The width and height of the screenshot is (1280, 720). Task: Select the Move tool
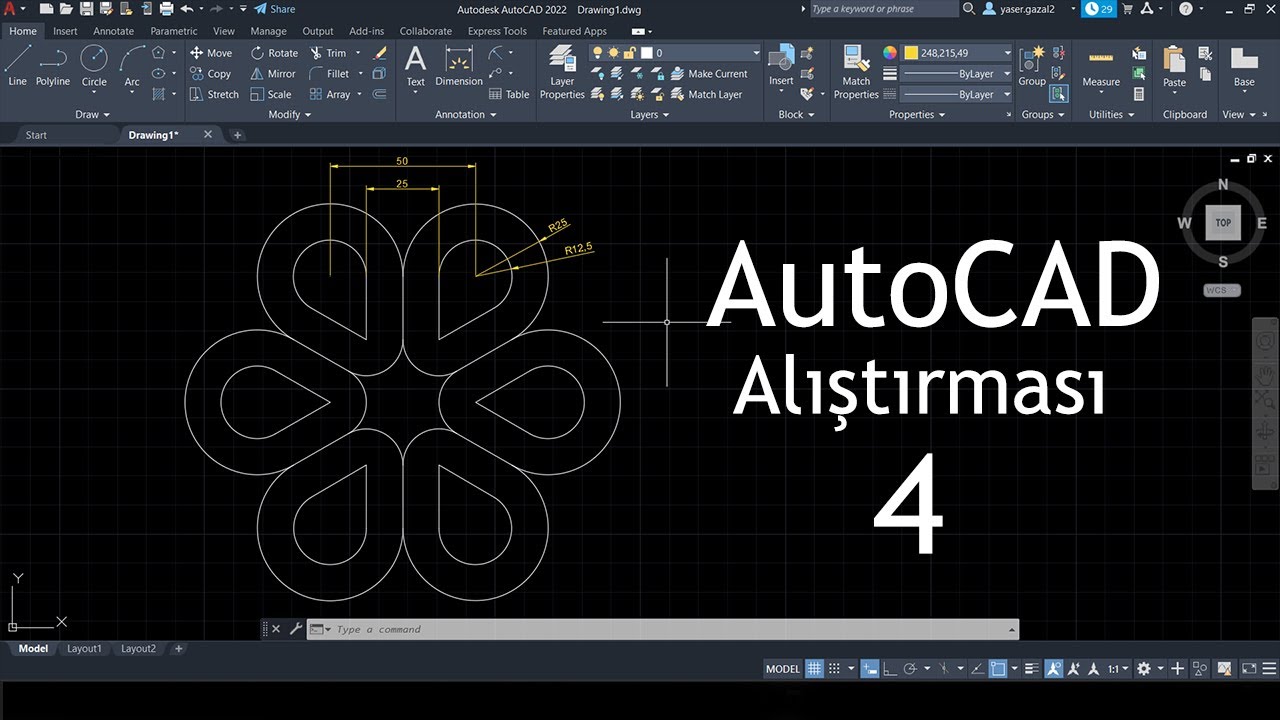[x=211, y=53]
